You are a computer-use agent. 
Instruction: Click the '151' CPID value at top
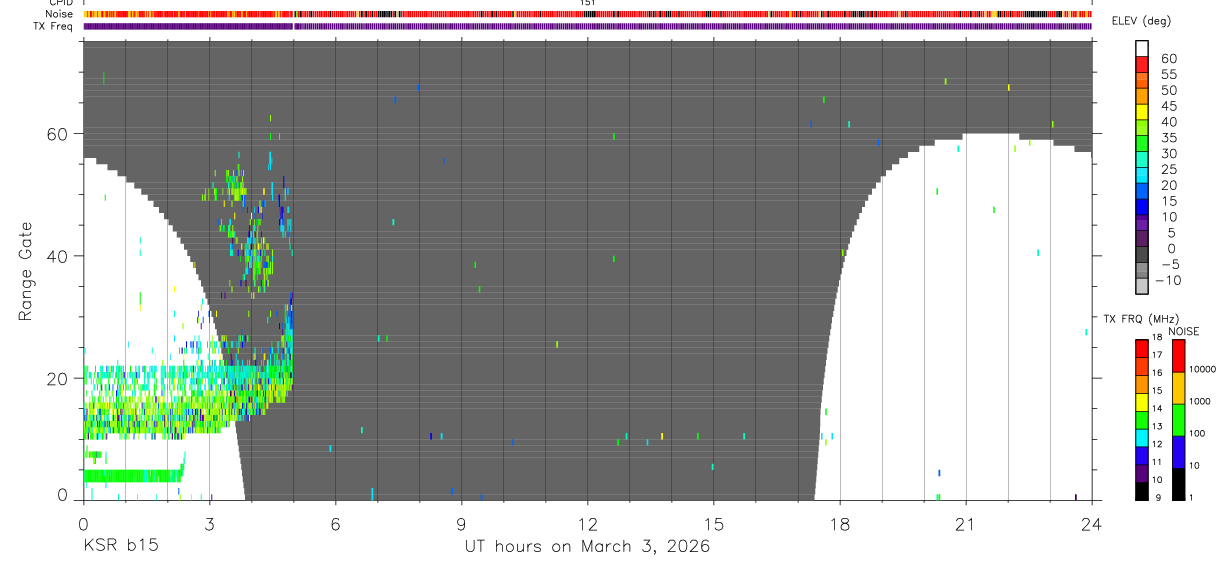point(588,3)
